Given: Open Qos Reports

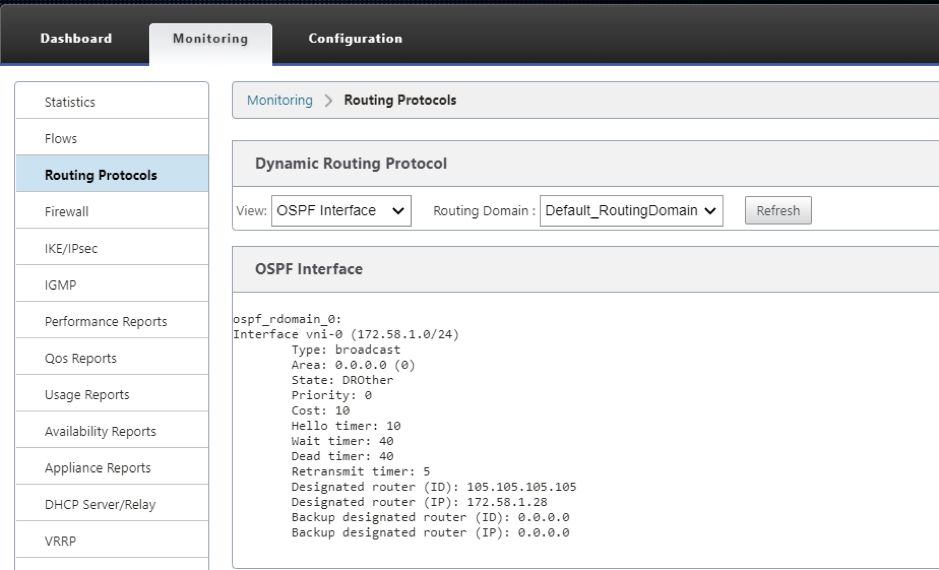Looking at the screenshot, I should 112,357.
